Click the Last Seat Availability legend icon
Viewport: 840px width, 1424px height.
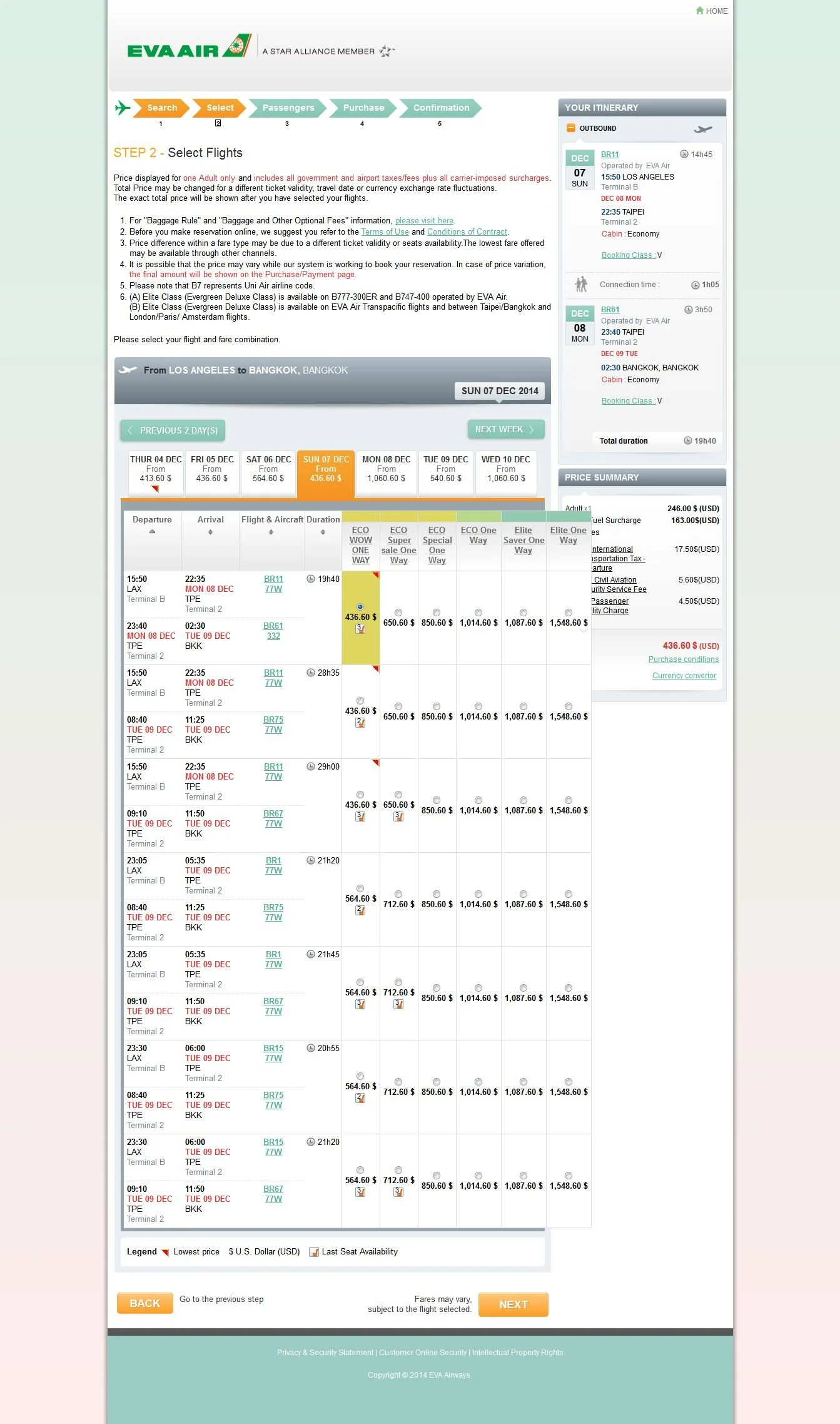314,1252
